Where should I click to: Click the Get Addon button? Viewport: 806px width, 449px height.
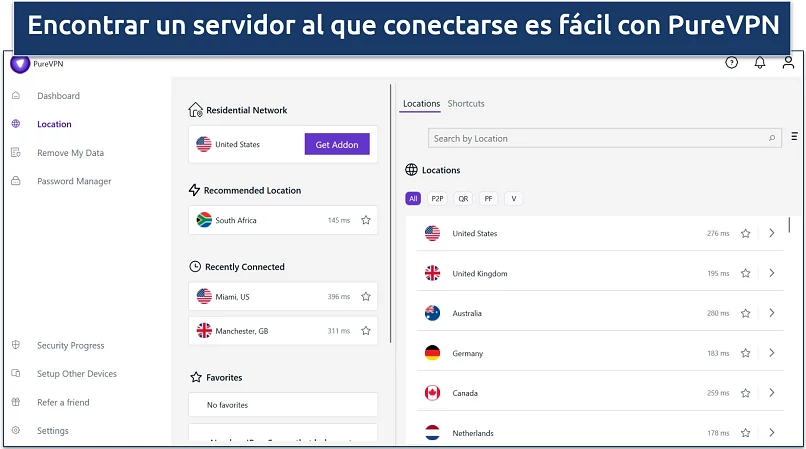pyautogui.click(x=337, y=145)
